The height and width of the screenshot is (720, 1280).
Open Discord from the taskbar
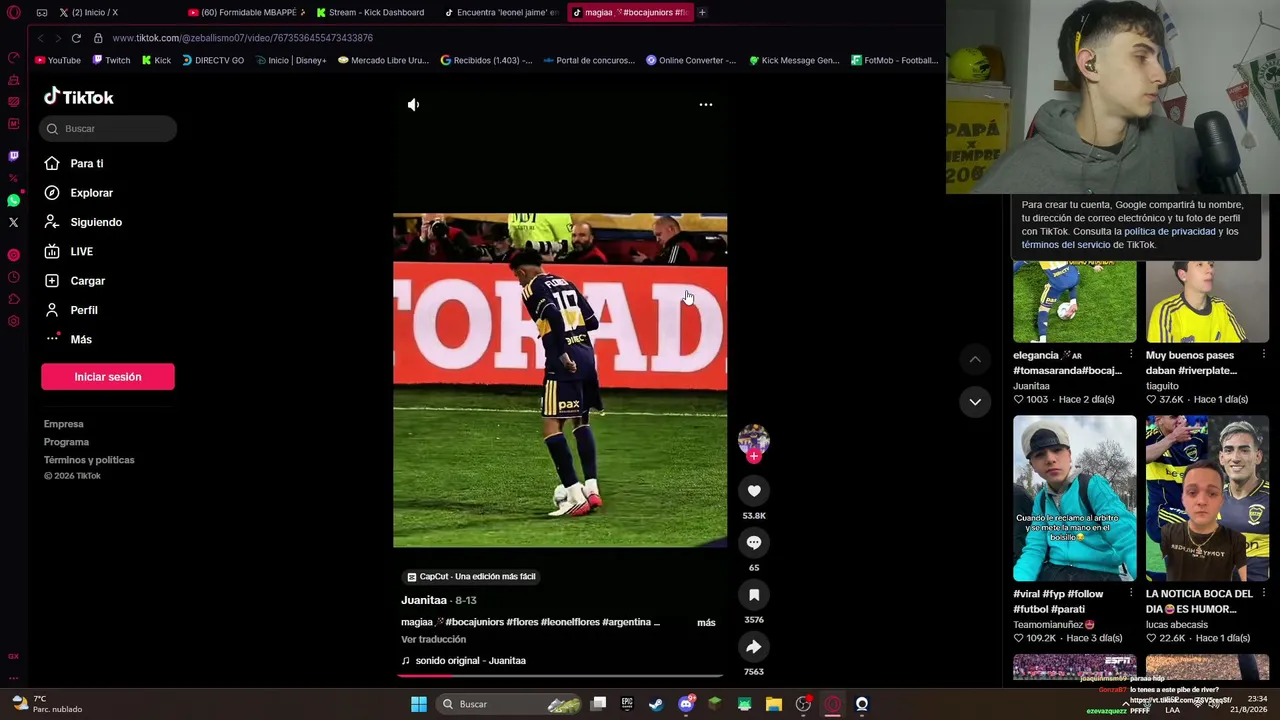coord(685,704)
